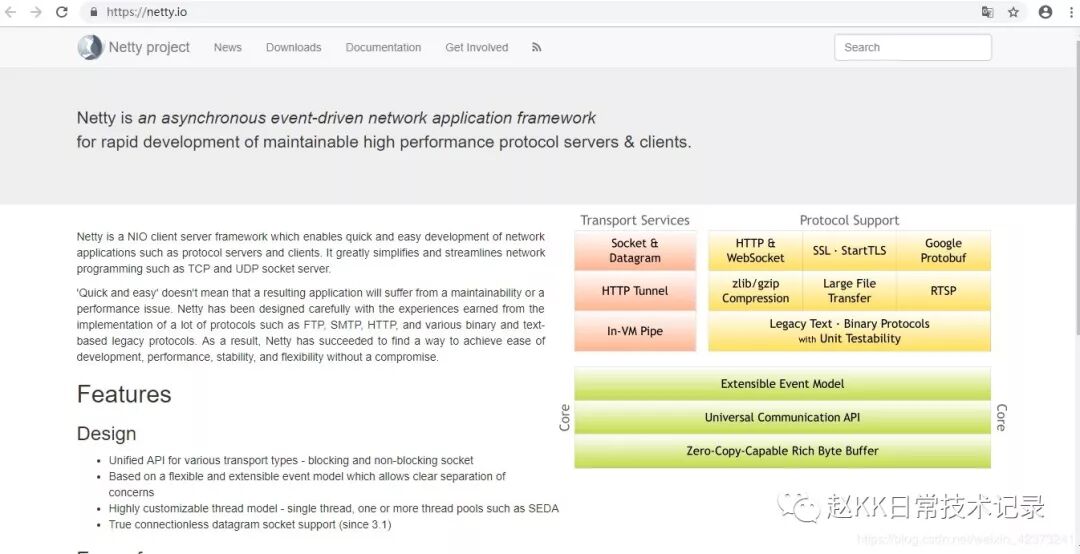Click the Protocol Support heading

tap(849, 220)
